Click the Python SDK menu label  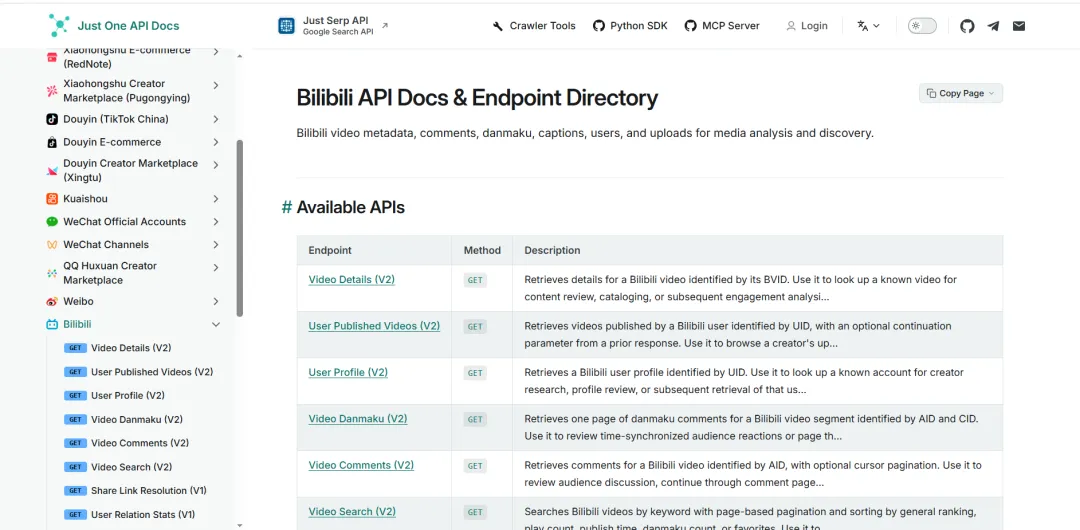coord(639,26)
